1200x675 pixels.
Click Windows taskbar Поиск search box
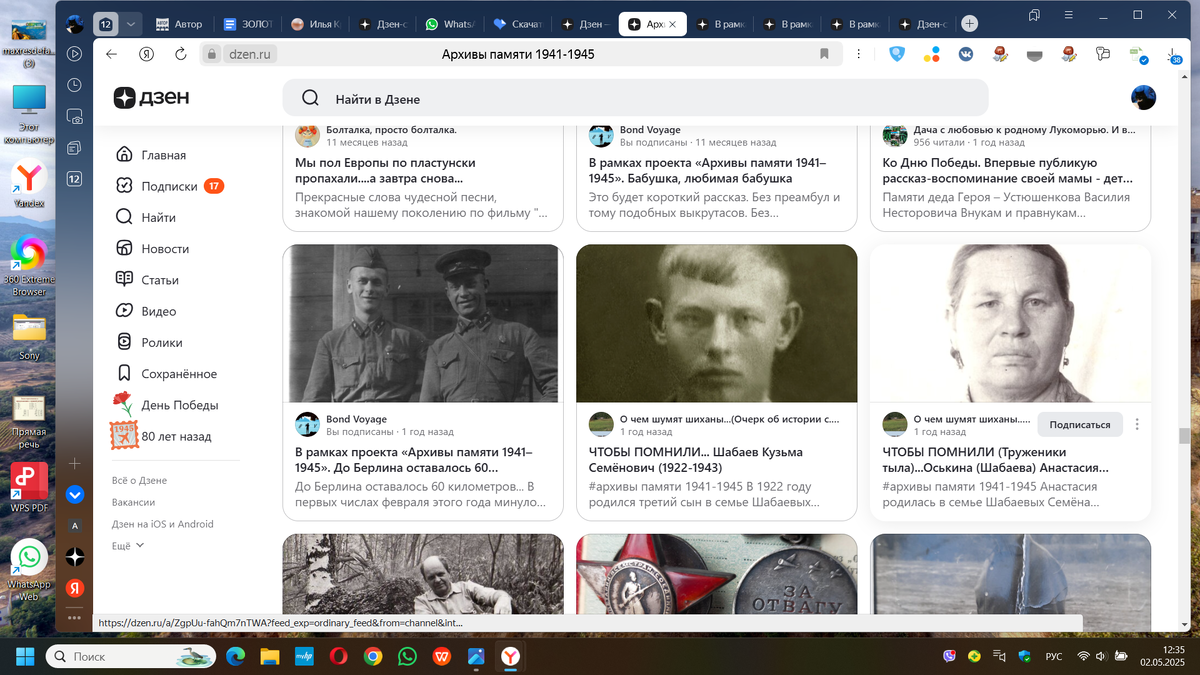coord(132,656)
